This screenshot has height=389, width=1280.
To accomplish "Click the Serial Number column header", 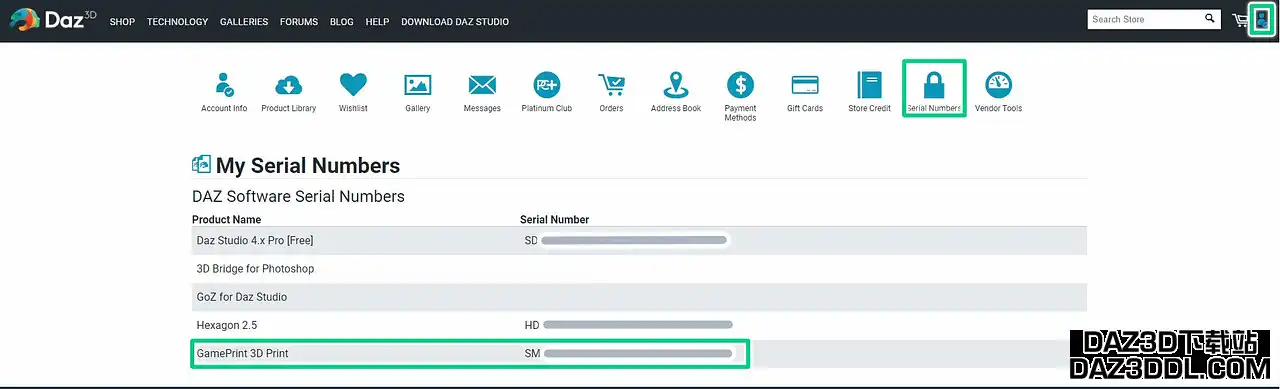I will tap(554, 219).
